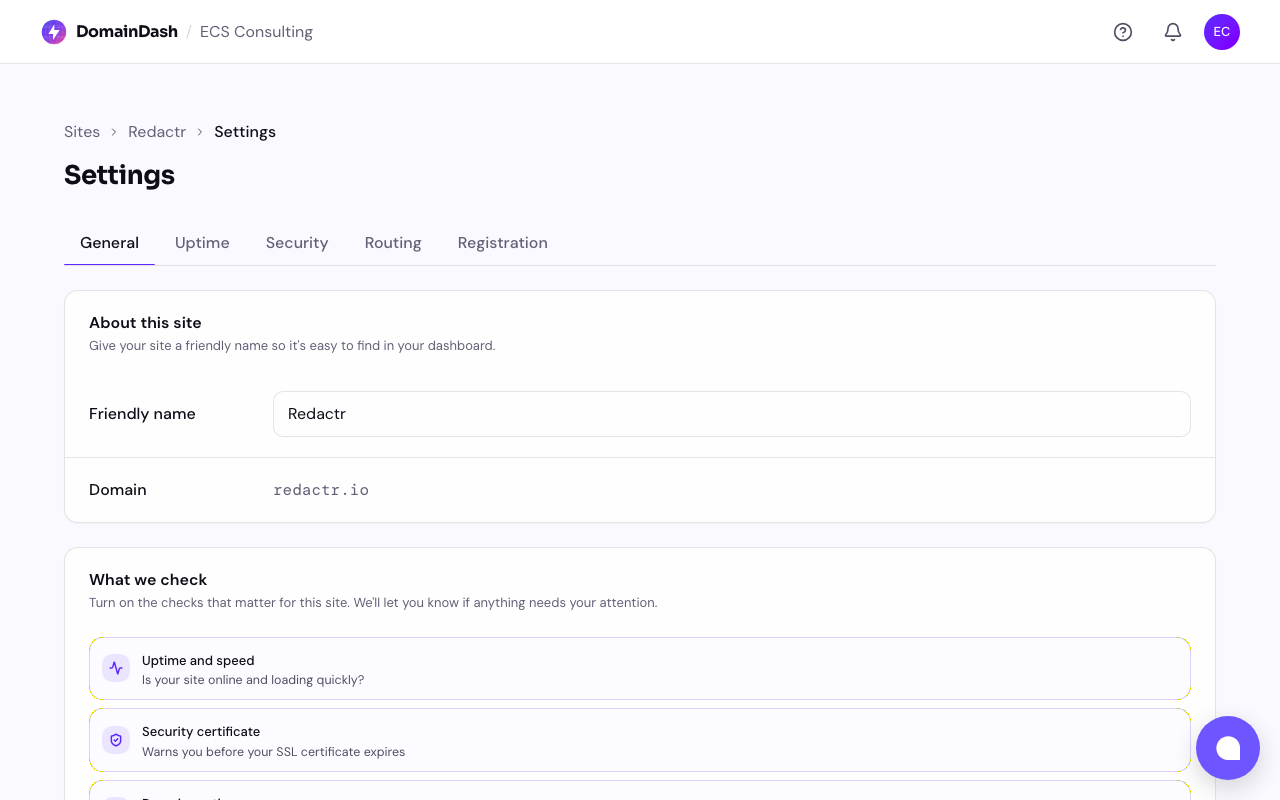
Task: Select the General tab
Action: pos(109,243)
